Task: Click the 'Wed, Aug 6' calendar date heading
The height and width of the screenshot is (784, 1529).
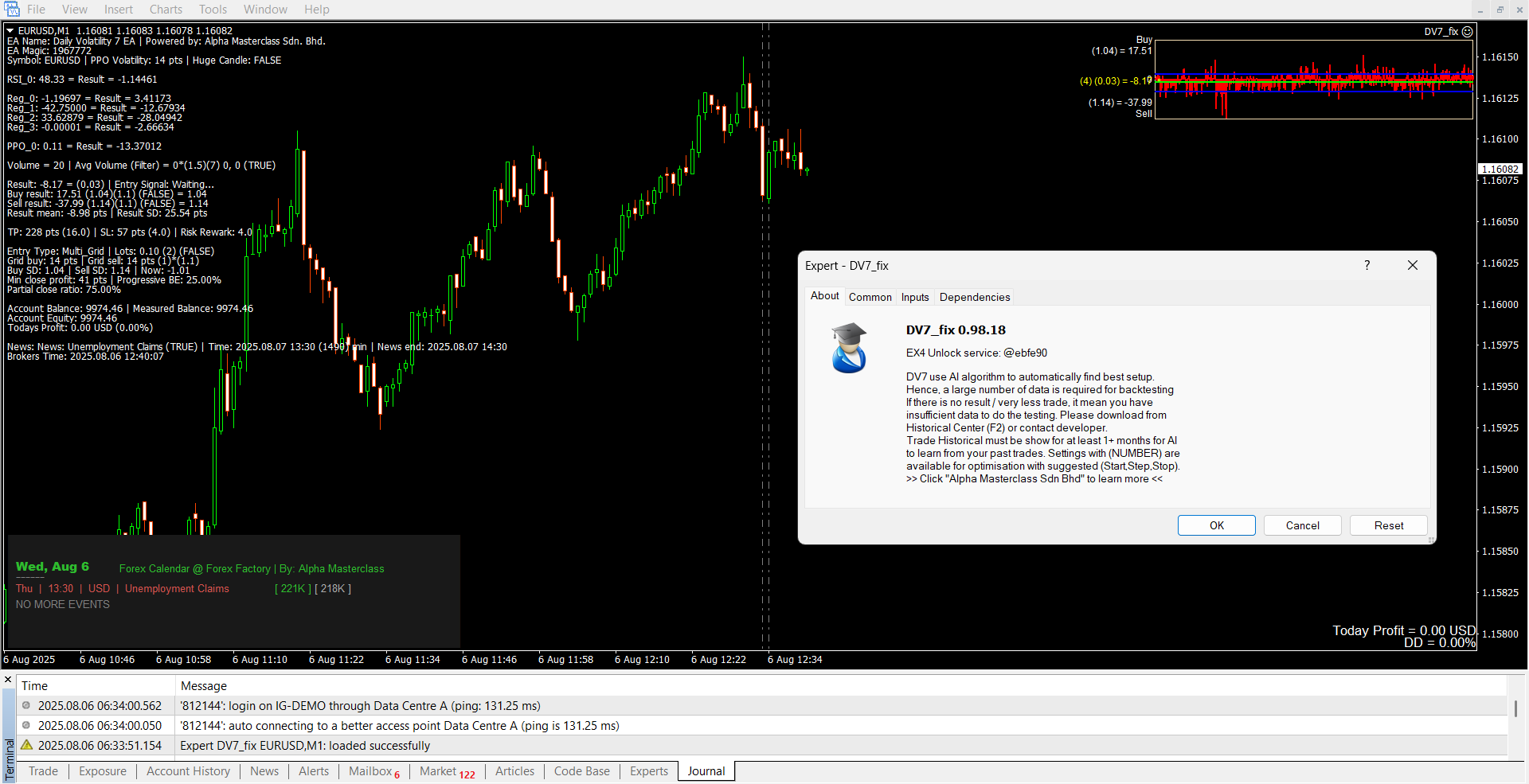Action: (x=53, y=567)
